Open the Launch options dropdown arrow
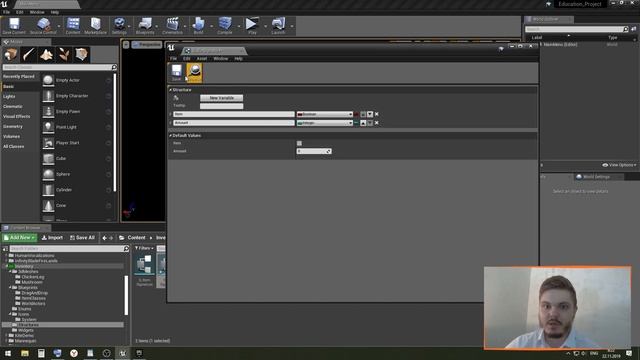The width and height of the screenshot is (640, 360). (x=292, y=26)
